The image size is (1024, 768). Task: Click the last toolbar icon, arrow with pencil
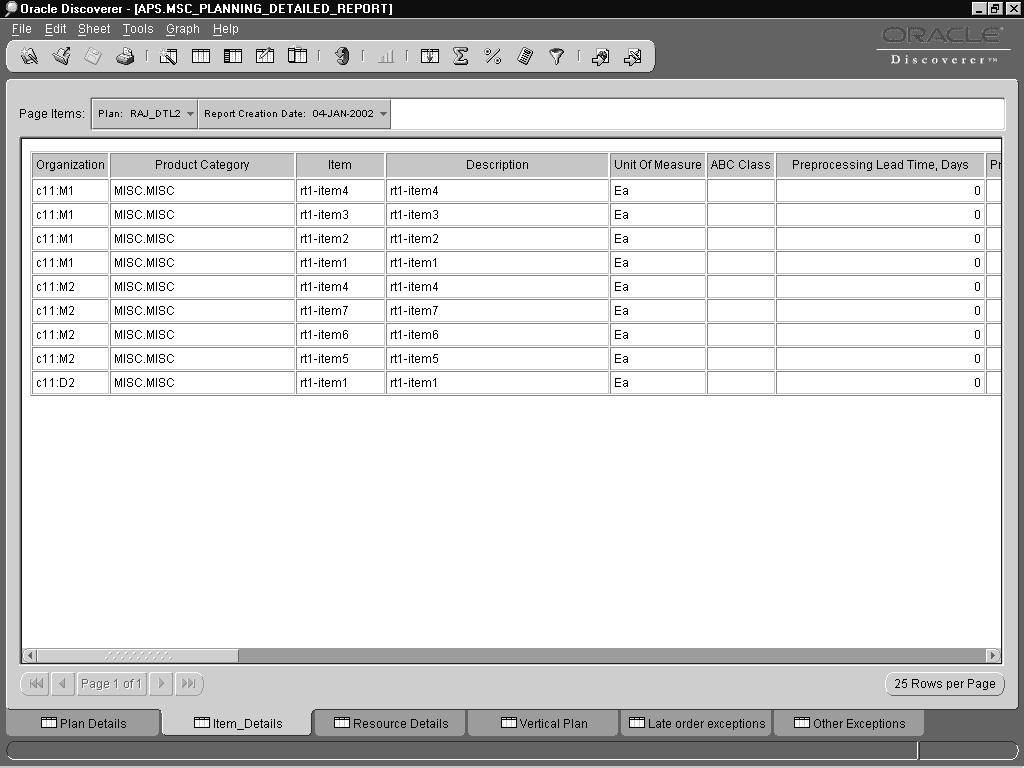(x=632, y=57)
